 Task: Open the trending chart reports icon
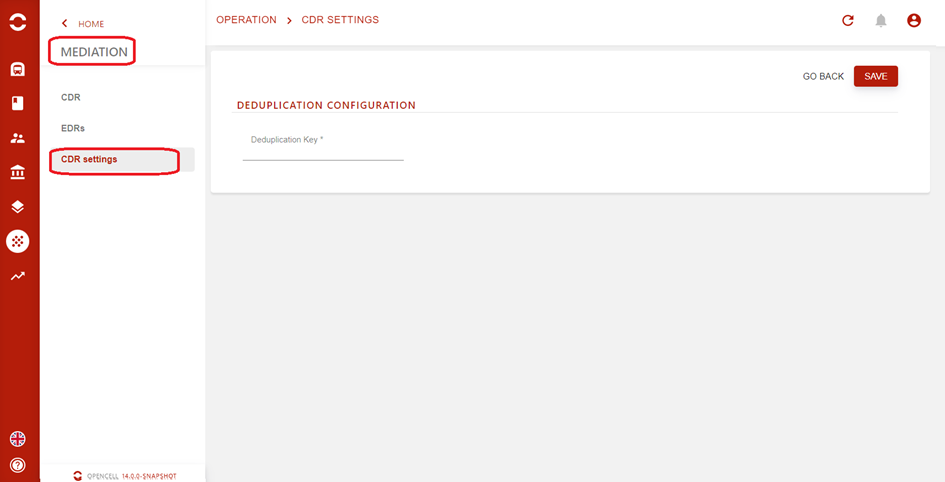17,276
